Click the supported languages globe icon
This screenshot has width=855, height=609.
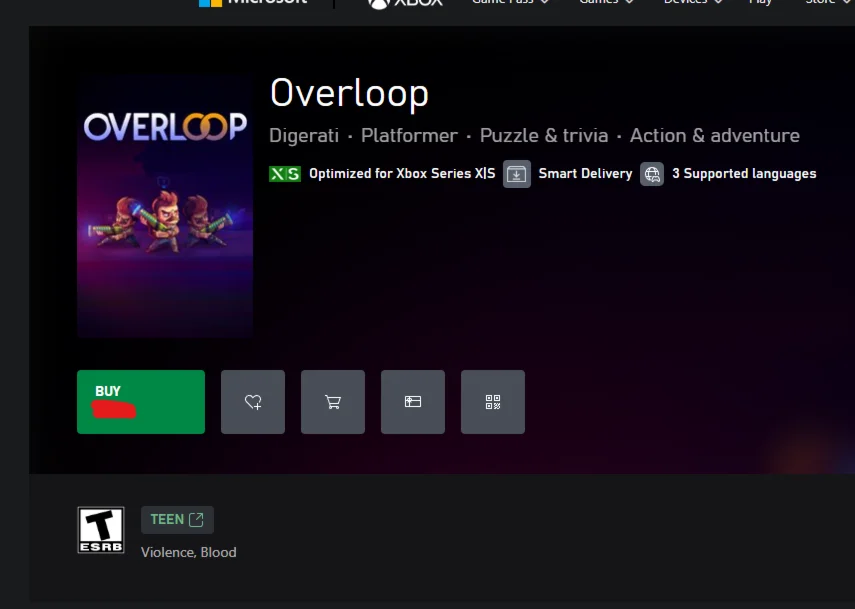652,174
